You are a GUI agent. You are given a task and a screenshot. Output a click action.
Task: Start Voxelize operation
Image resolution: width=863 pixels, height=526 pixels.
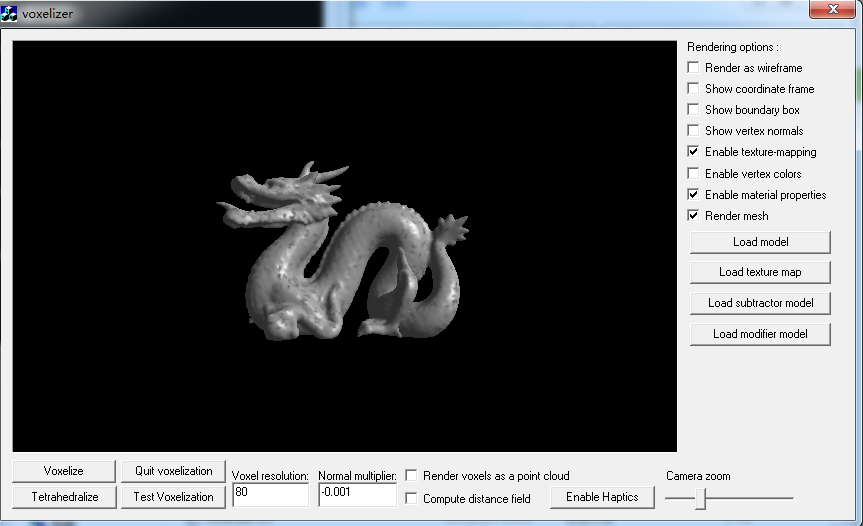(x=64, y=471)
